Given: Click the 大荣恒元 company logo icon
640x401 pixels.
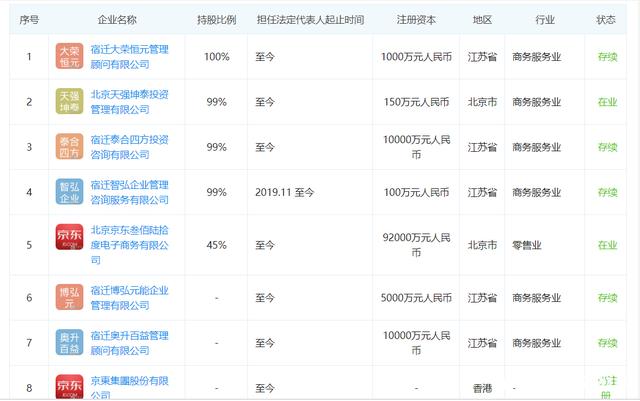Looking at the screenshot, I should pos(69,56).
